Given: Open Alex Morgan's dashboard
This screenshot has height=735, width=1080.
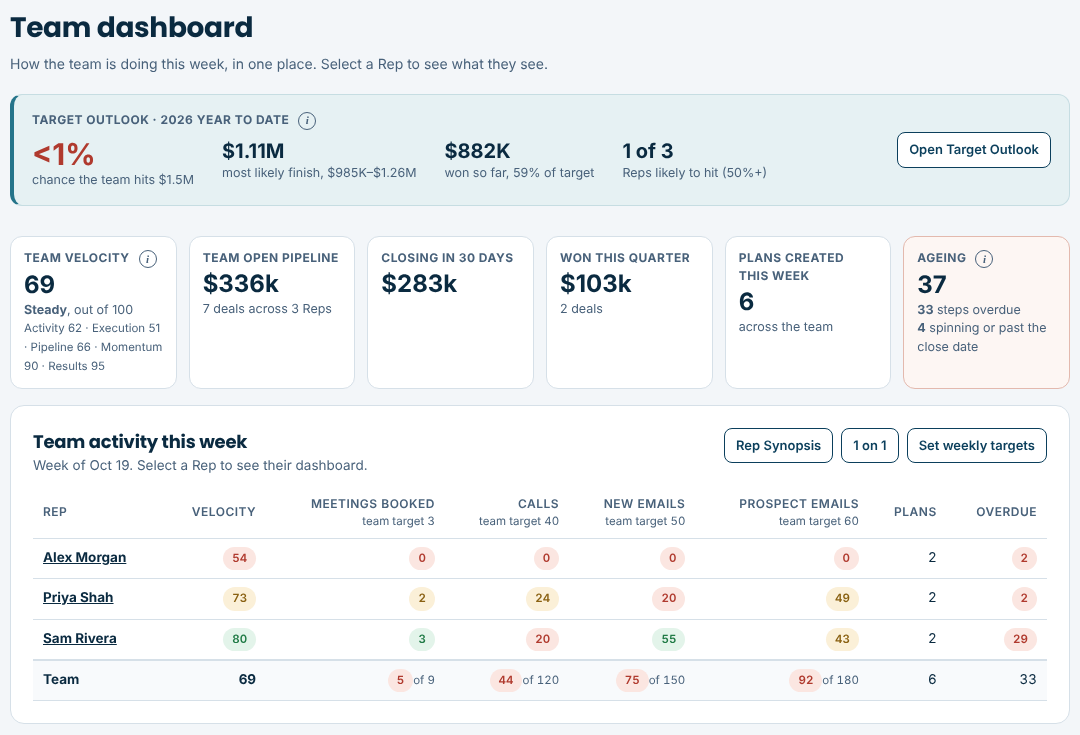Looking at the screenshot, I should click(85, 557).
